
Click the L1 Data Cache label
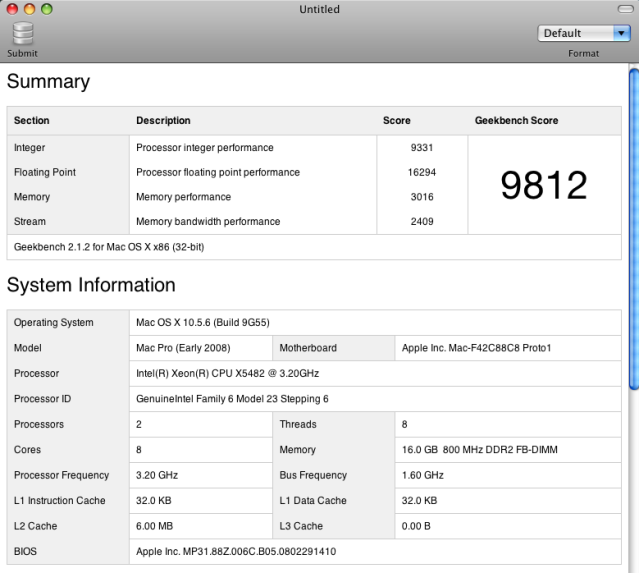(313, 500)
